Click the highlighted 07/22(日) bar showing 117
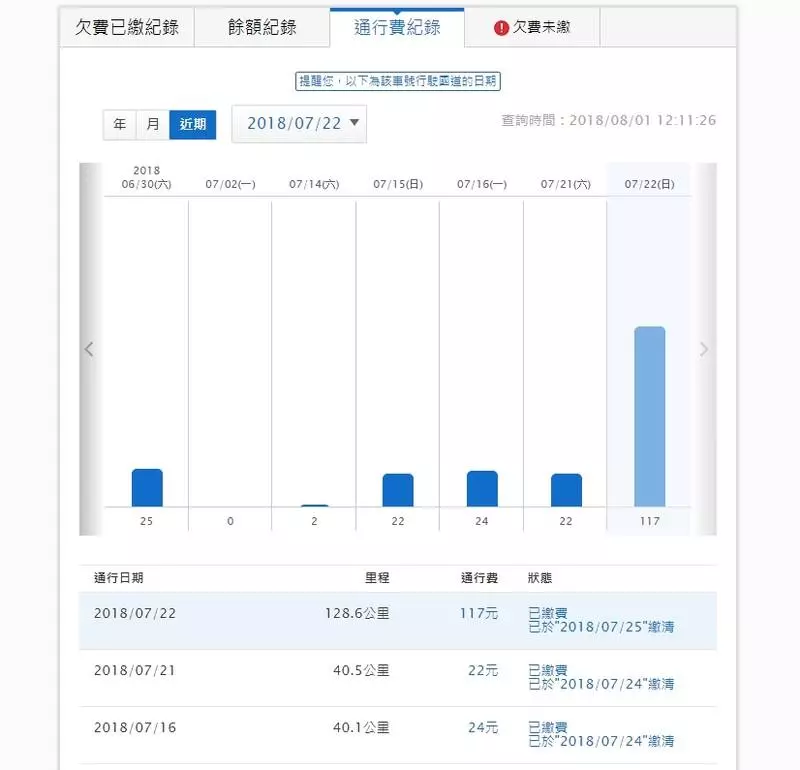Image resolution: width=800 pixels, height=770 pixels. coord(649,416)
